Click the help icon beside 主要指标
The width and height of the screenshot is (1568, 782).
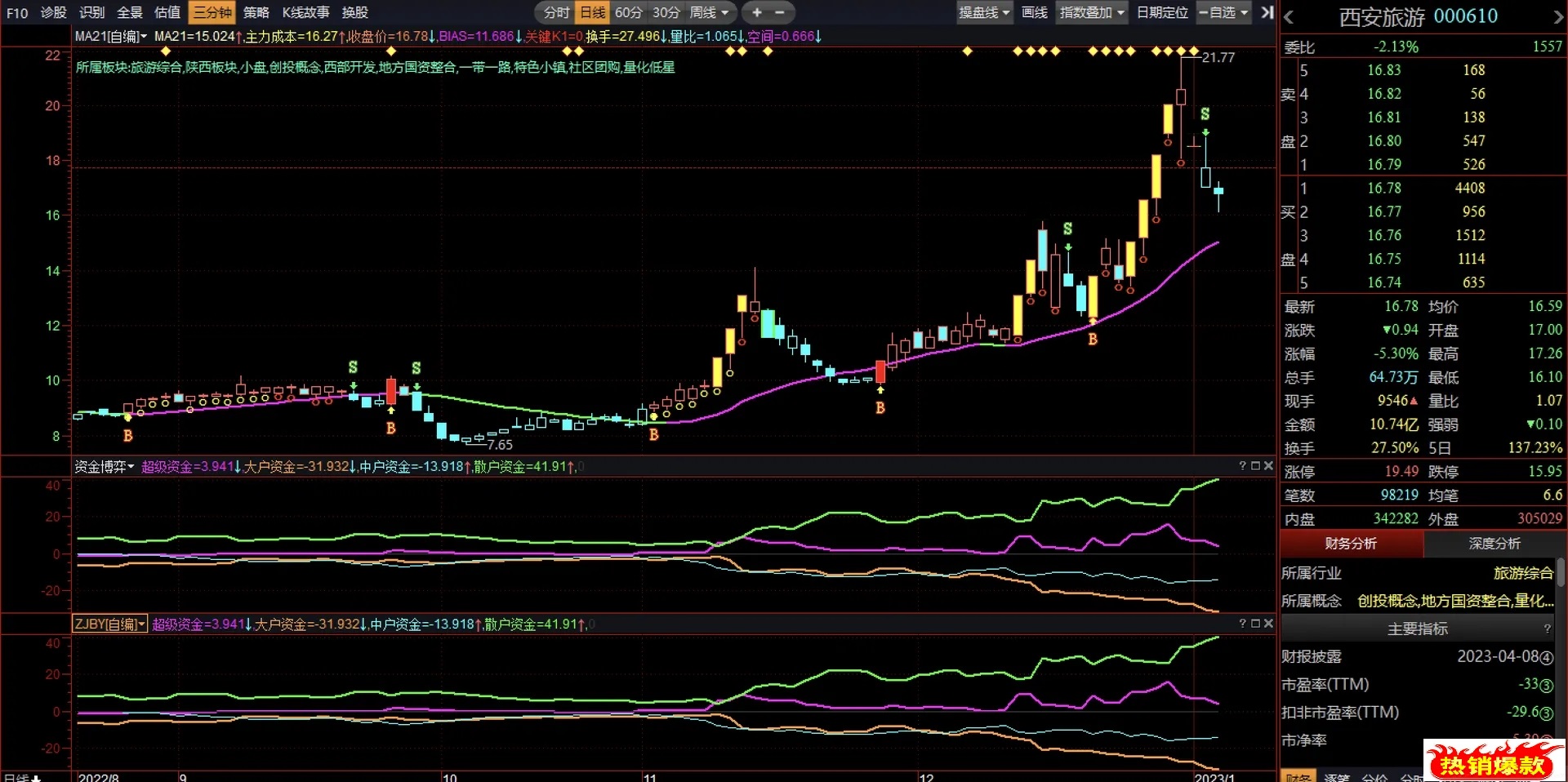coord(1547,629)
